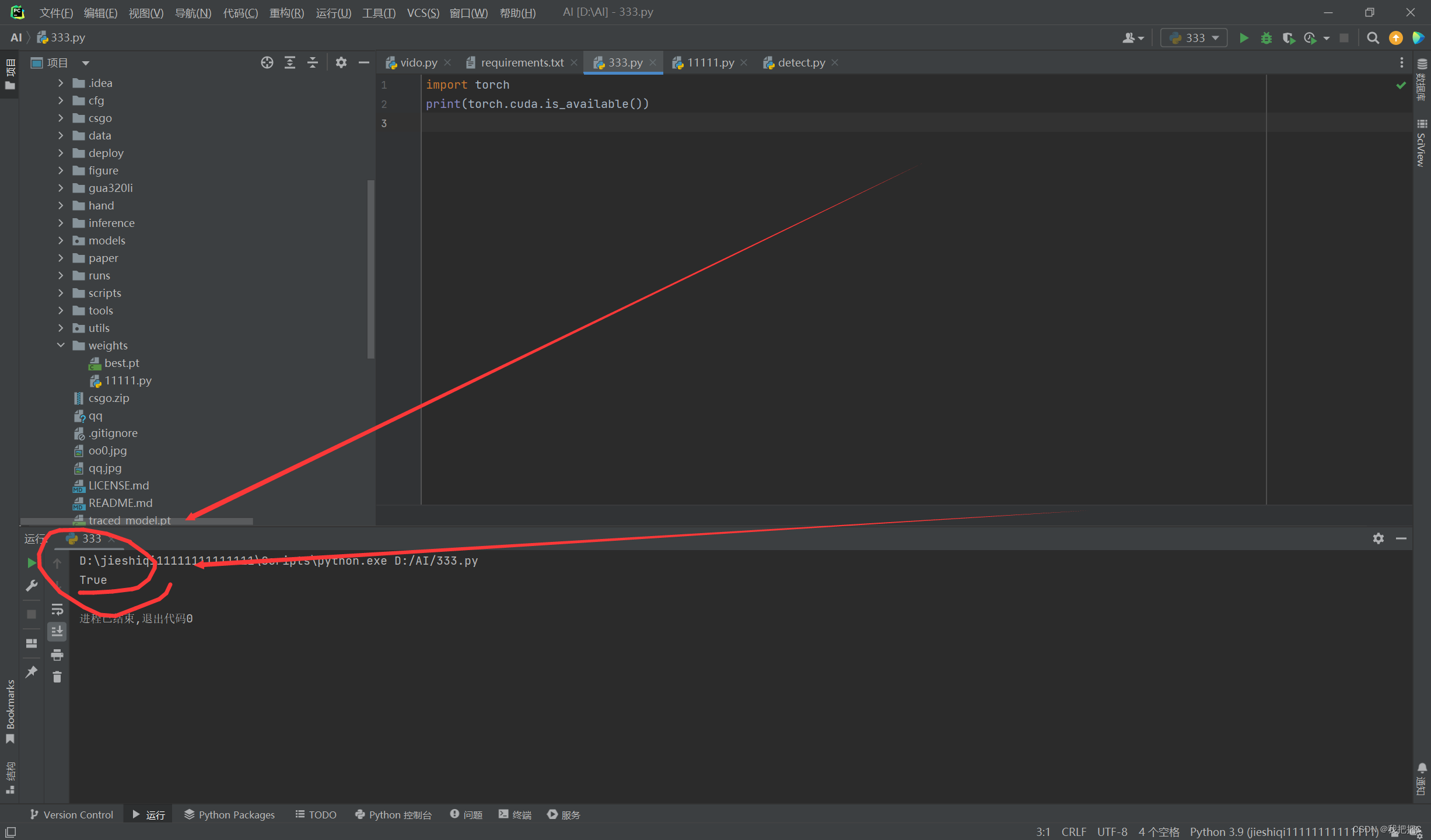Screen dimensions: 1431x840
Task: Toggle scroll to end button in console
Action: click(x=57, y=632)
